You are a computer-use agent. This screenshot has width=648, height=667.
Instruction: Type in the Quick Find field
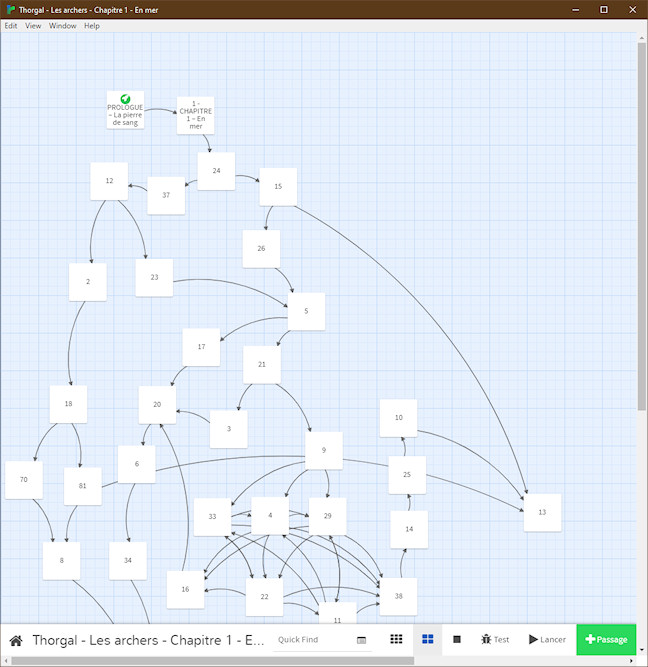coord(312,640)
